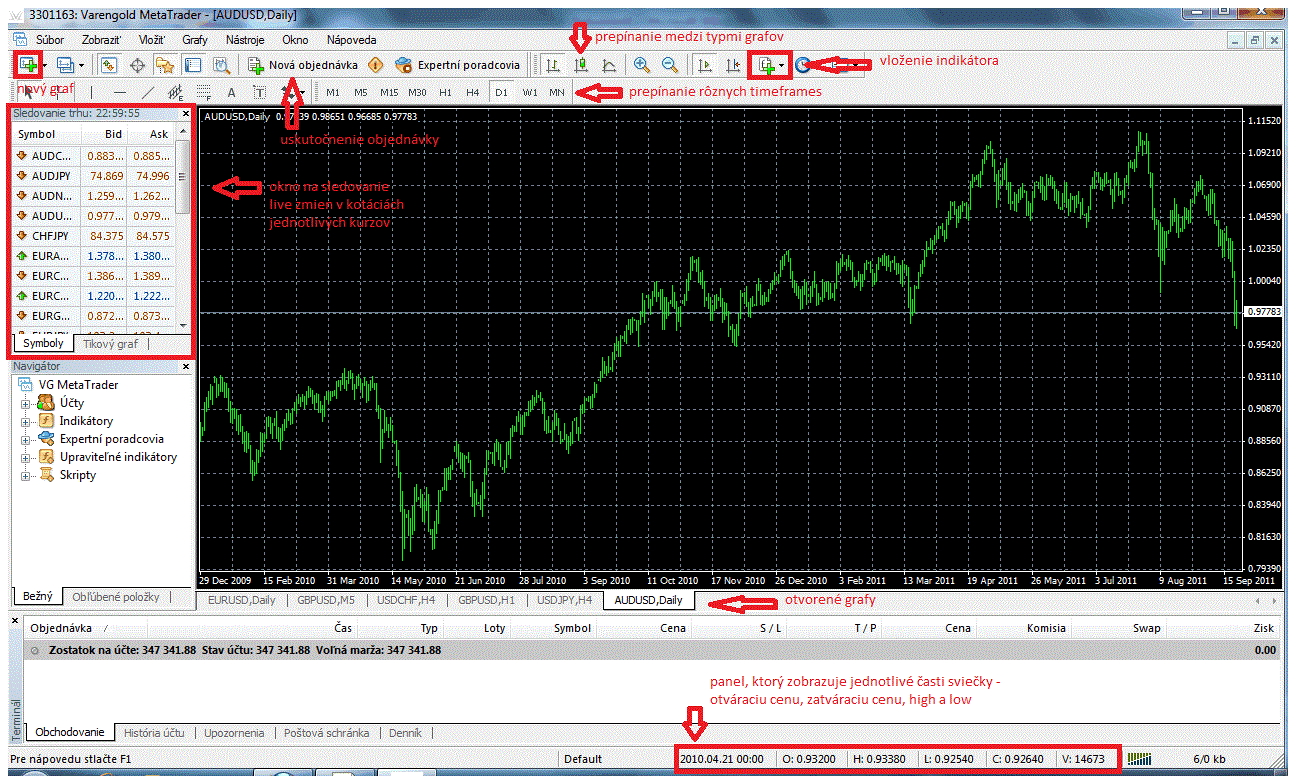
Task: Open the Poštová schránka tab
Action: click(327, 733)
